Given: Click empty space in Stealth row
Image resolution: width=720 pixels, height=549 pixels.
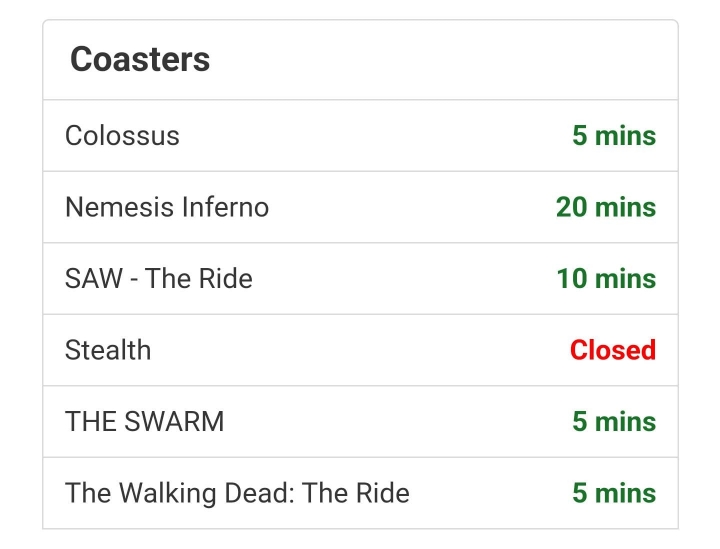Looking at the screenshot, I should (358, 350).
